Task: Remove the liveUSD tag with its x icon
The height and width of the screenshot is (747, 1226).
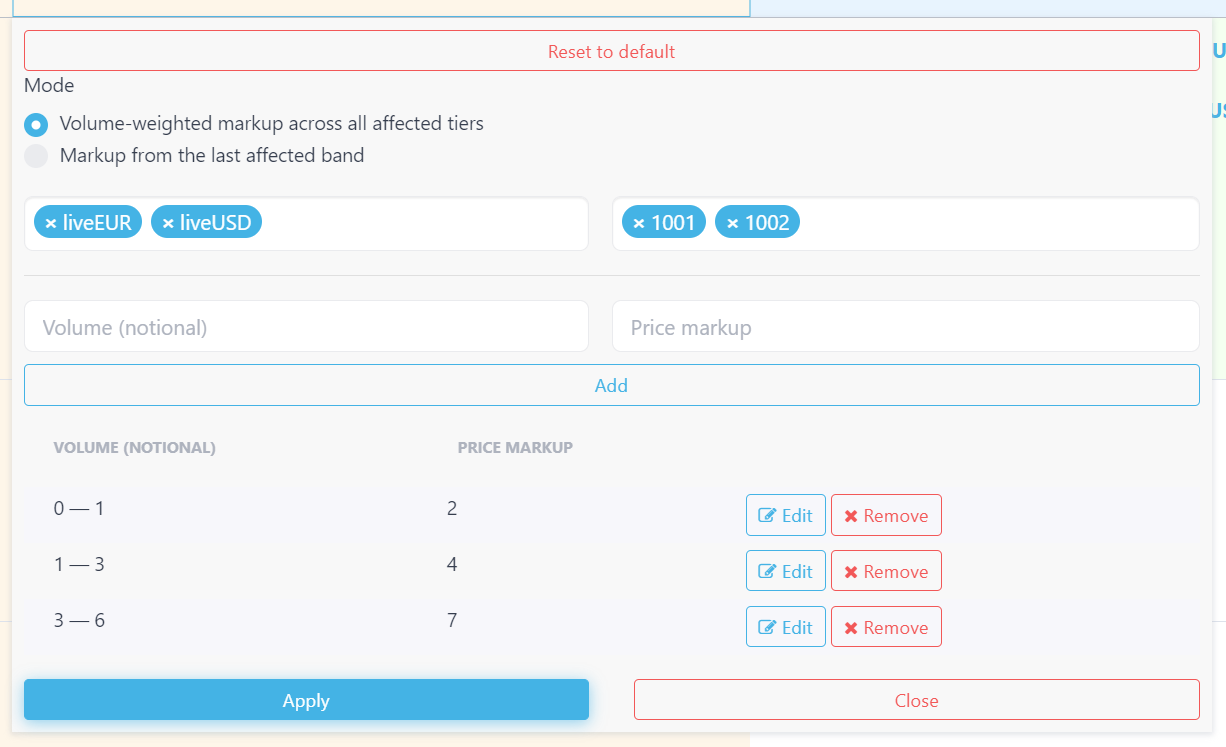Action: [x=168, y=223]
